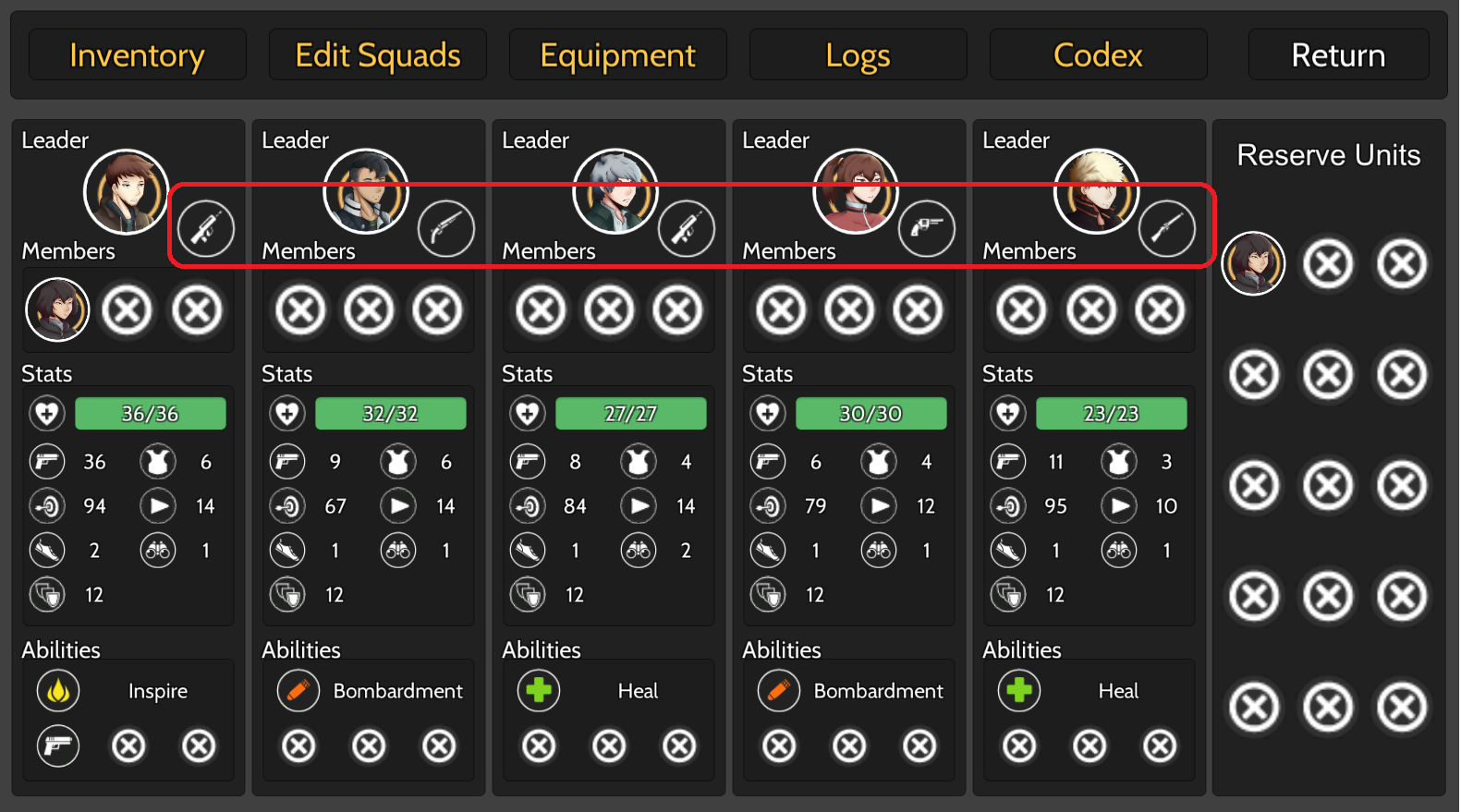Switch to the Equipment tab
1461x812 pixels.
[x=617, y=55]
